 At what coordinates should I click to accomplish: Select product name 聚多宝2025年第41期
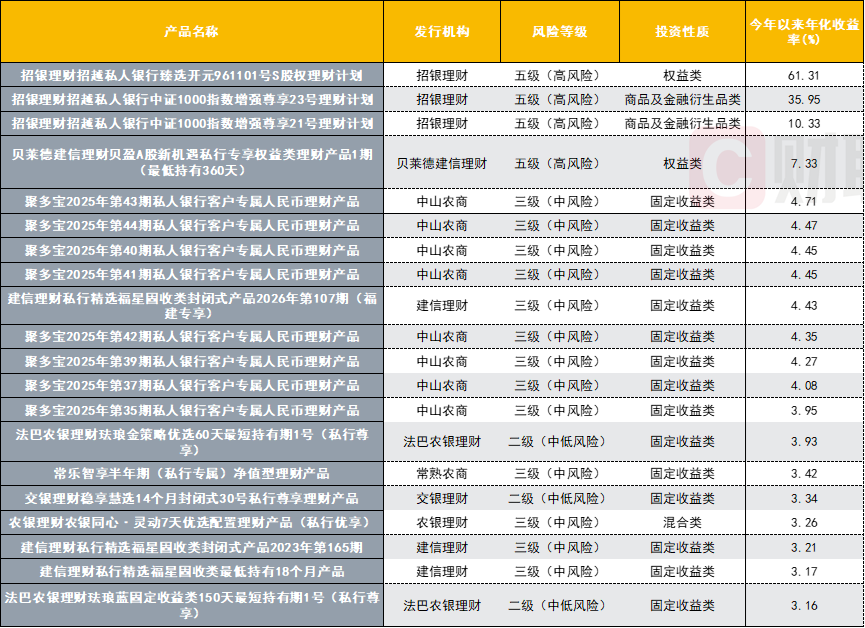point(191,275)
